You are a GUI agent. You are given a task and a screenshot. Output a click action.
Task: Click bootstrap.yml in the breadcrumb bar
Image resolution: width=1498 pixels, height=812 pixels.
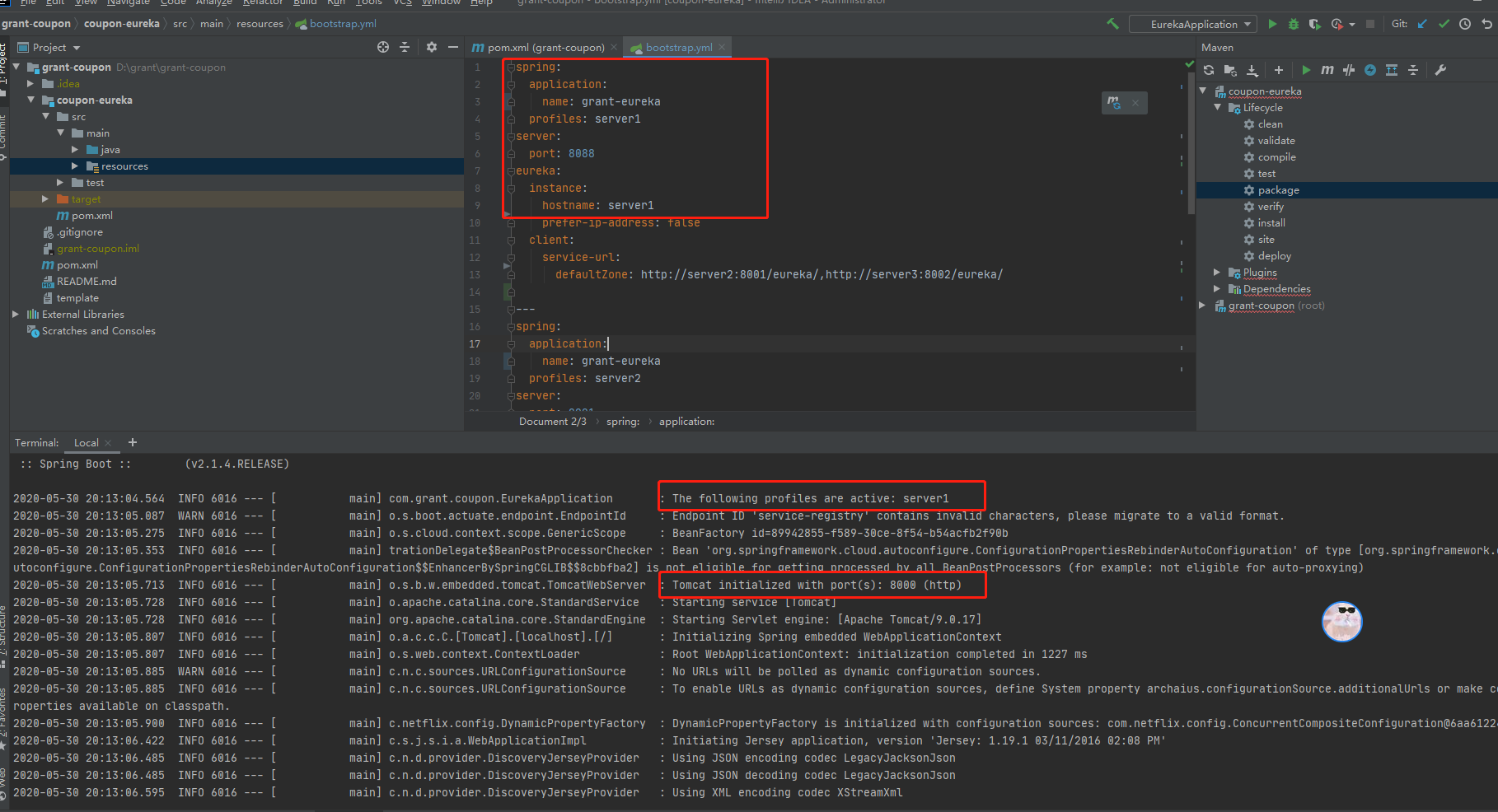pos(343,23)
